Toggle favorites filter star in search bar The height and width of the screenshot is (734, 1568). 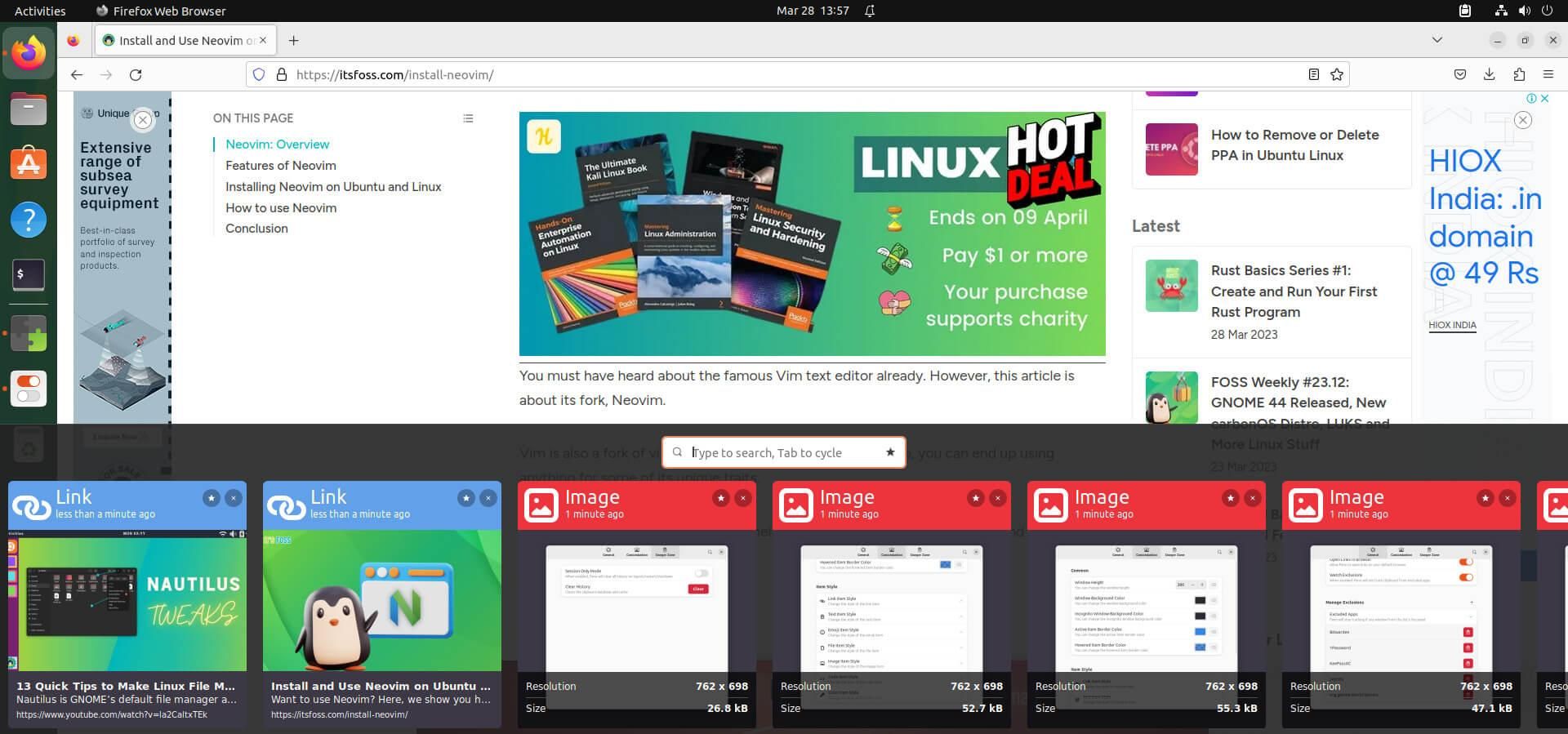890,452
